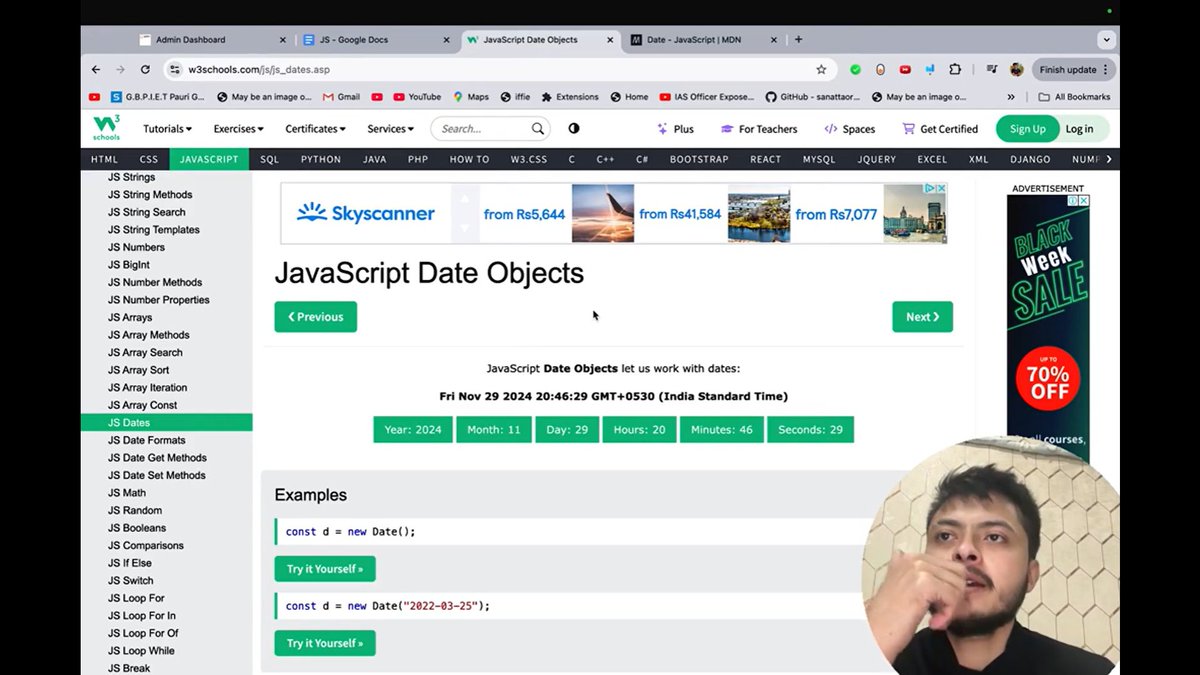
Task: Open the tab search dropdown arrow
Action: pos(1106,40)
